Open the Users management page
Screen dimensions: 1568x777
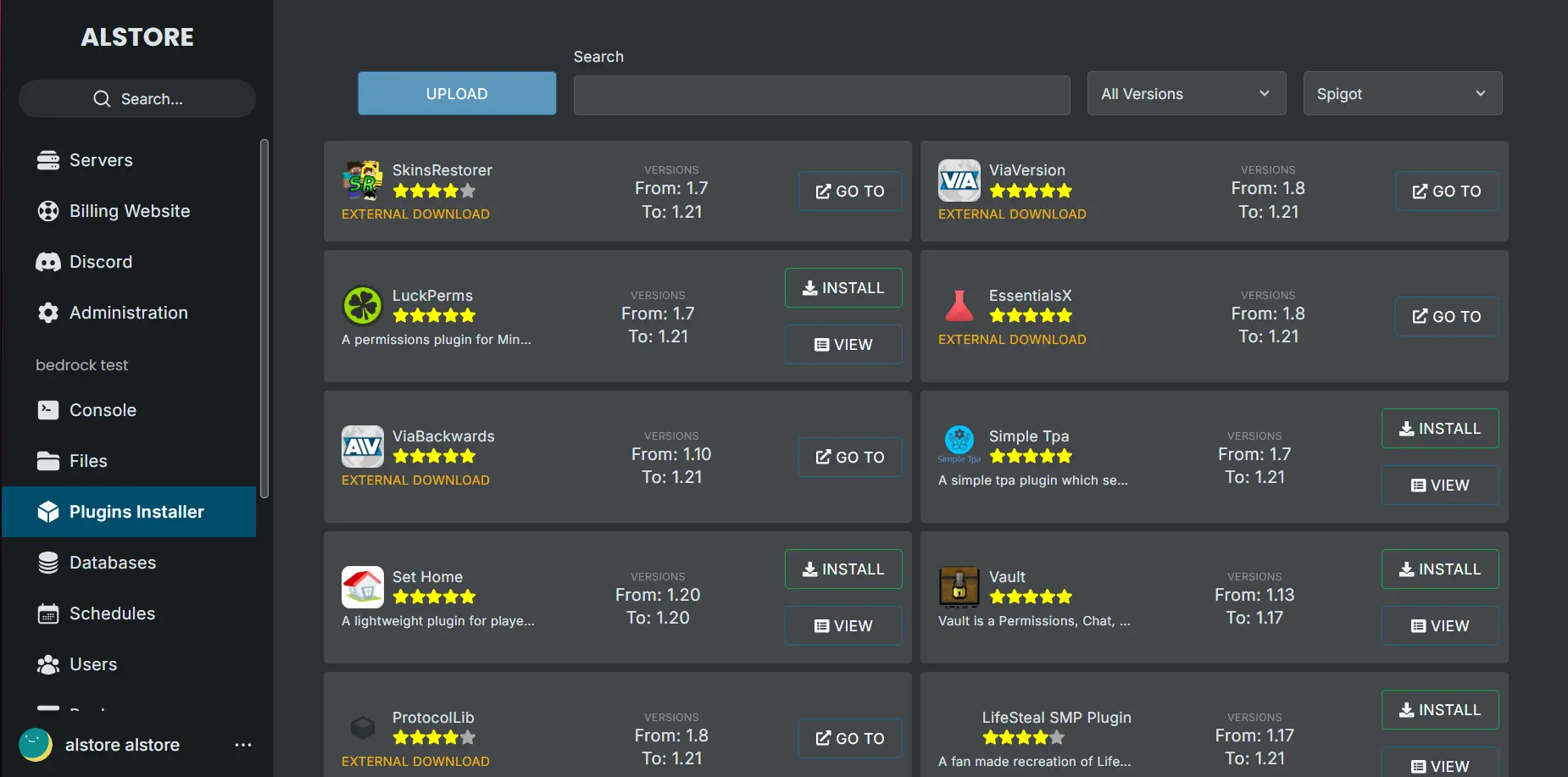(x=93, y=663)
